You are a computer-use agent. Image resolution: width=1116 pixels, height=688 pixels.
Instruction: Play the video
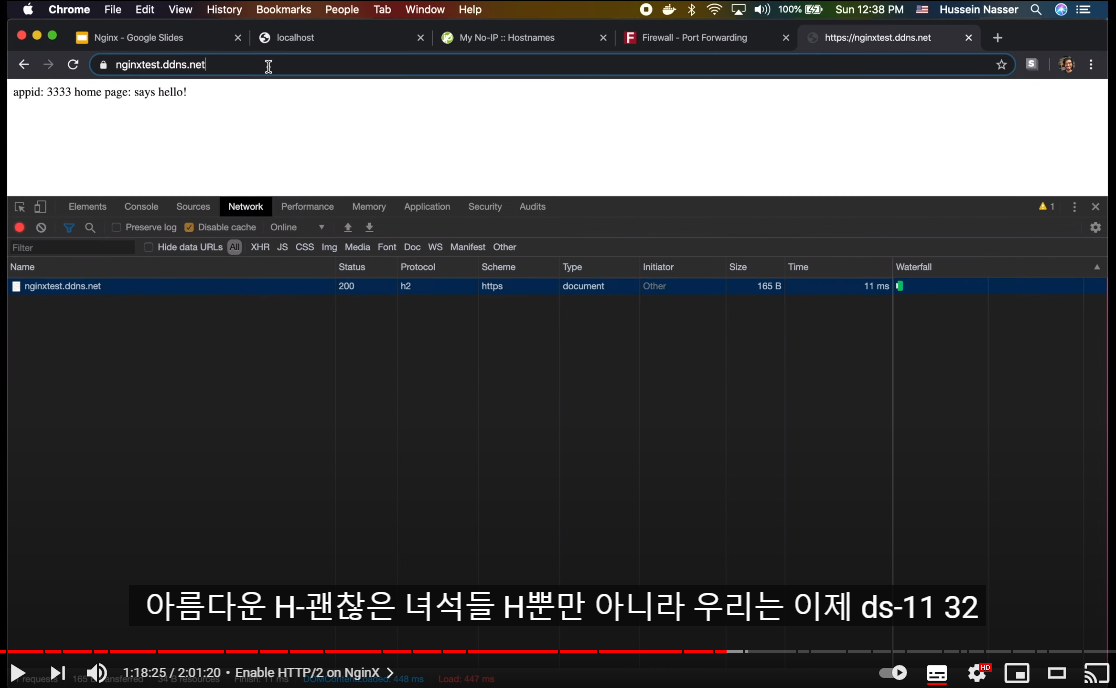pos(18,672)
